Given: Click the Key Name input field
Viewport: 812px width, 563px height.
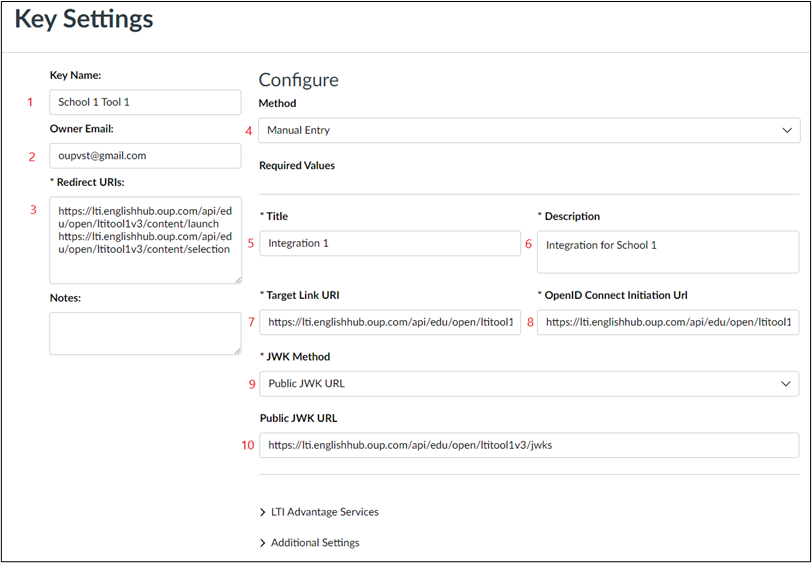Looking at the screenshot, I should pos(145,102).
